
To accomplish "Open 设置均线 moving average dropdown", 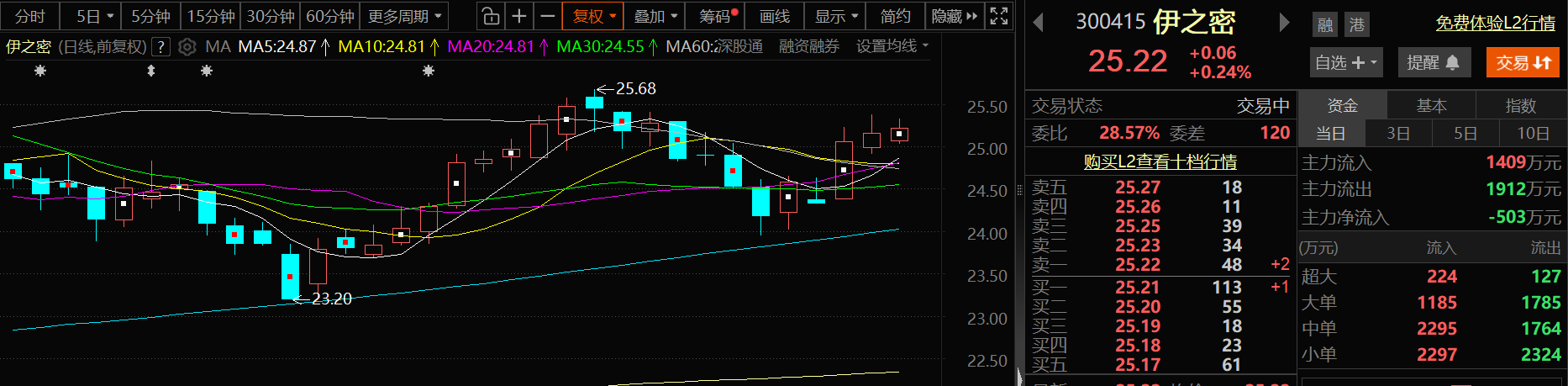I will (x=892, y=46).
